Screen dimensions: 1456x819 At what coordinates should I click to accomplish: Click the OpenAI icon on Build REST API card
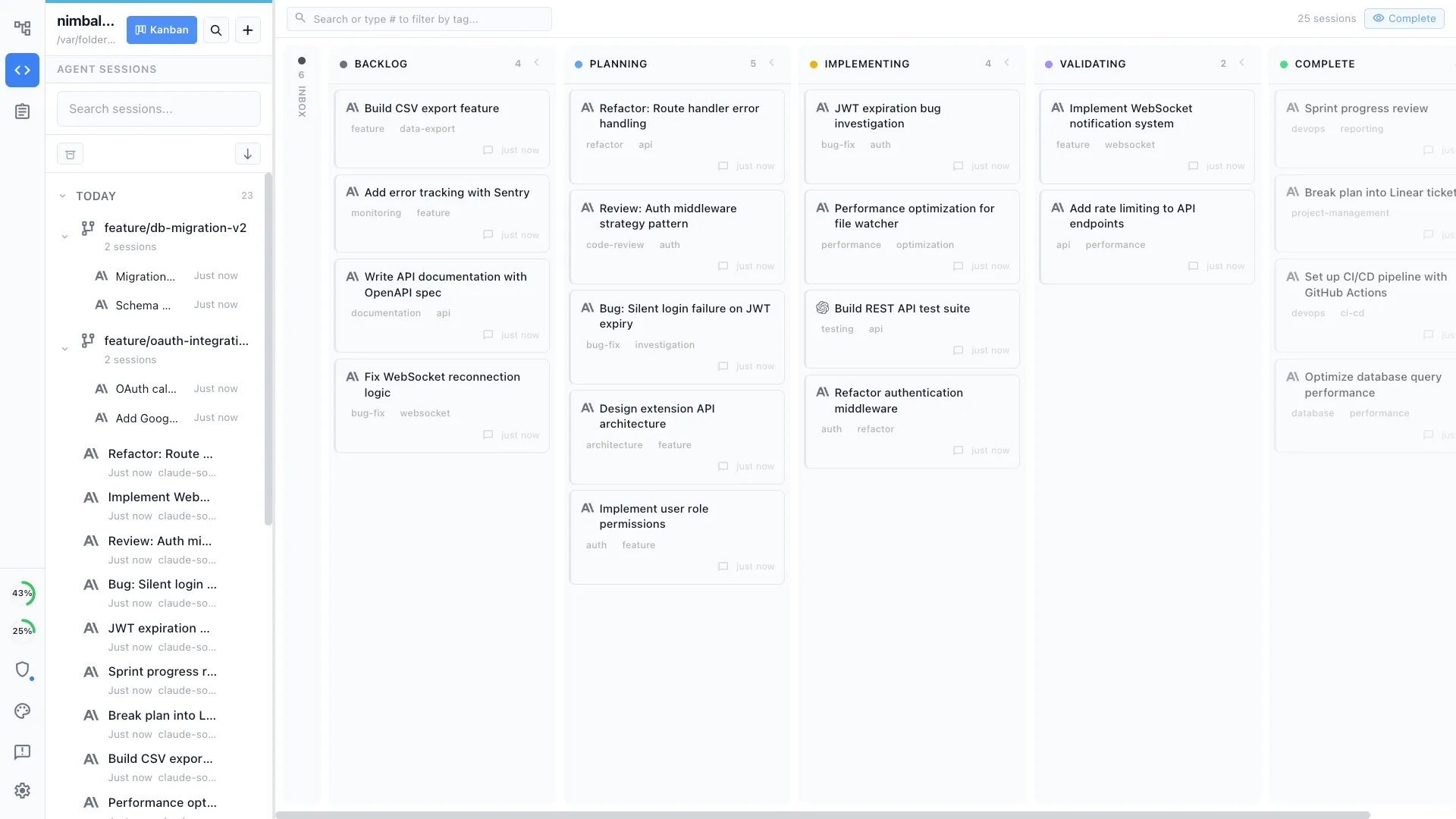coord(823,308)
